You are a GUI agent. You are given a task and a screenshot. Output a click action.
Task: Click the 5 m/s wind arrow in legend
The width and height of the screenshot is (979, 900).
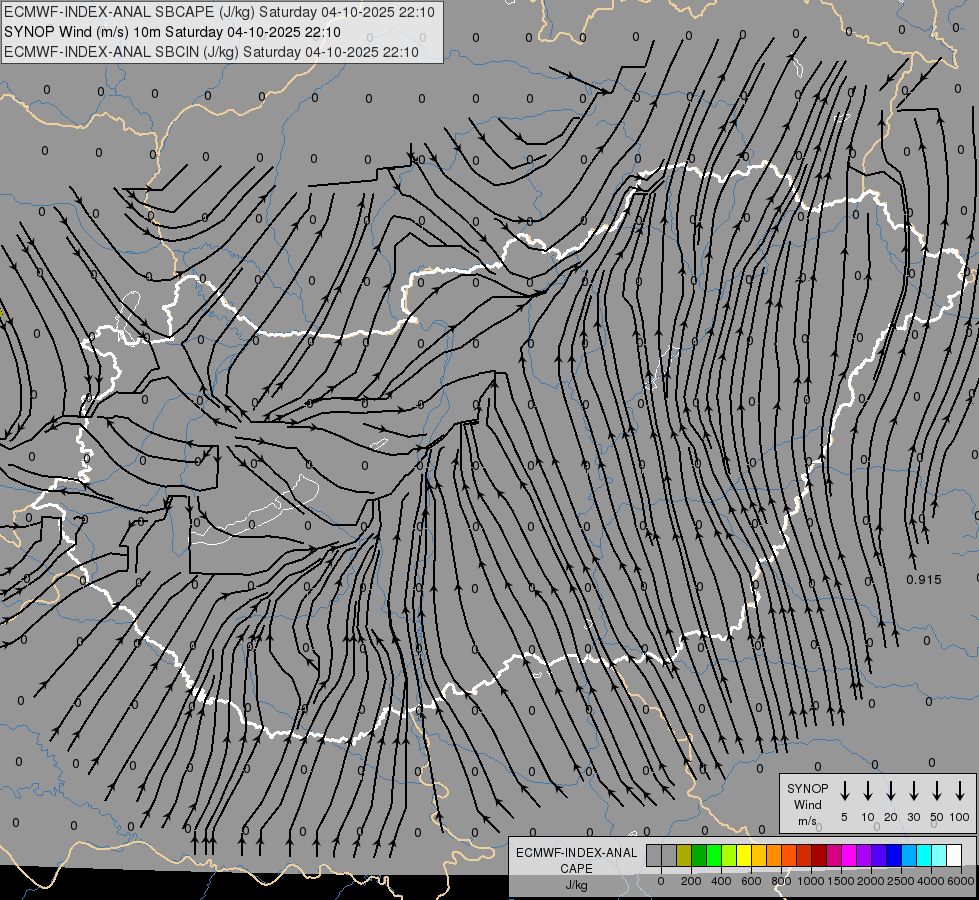click(844, 791)
